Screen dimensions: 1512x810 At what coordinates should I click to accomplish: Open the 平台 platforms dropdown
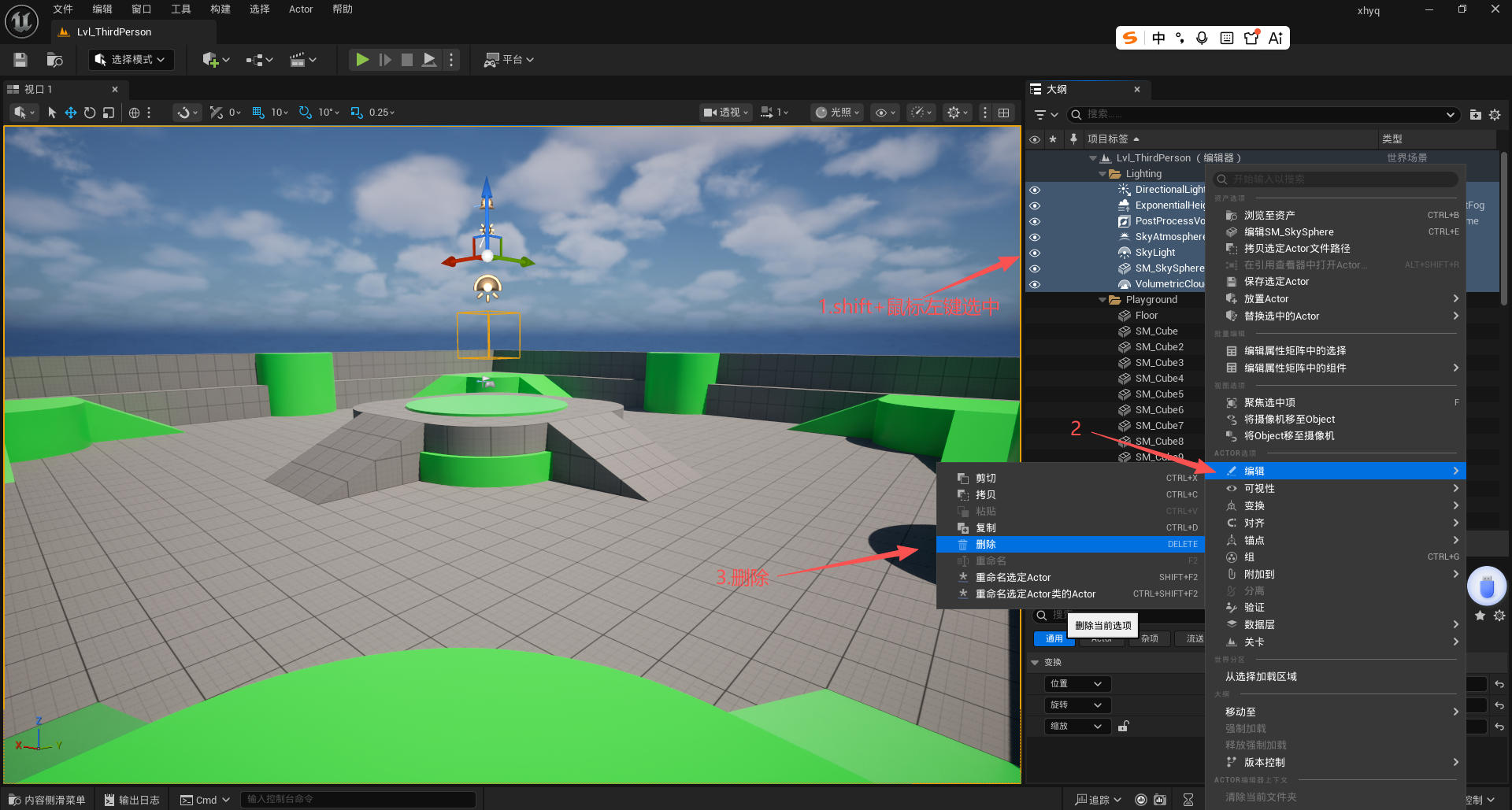point(509,60)
